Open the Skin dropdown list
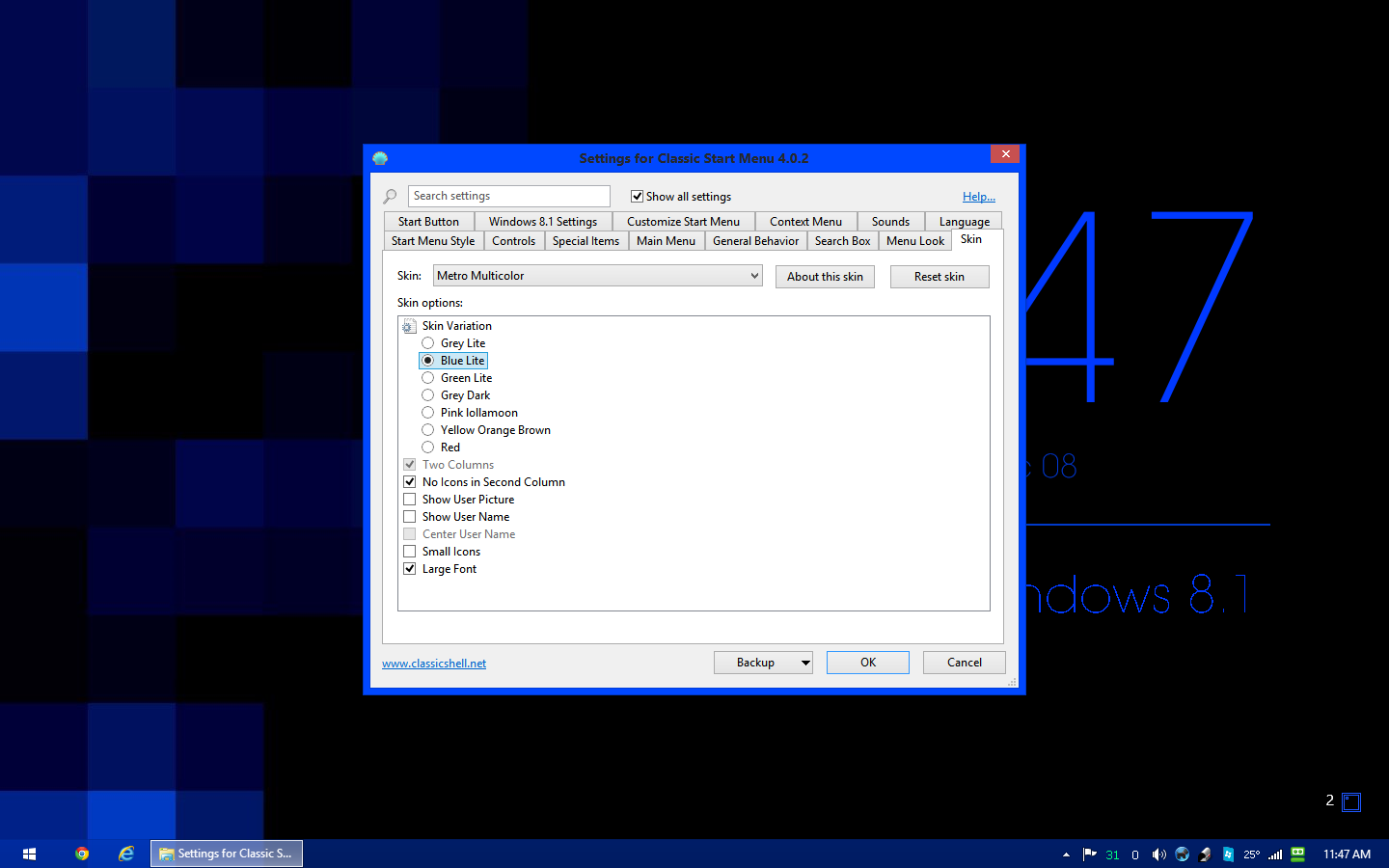This screenshot has width=1389, height=868. click(754, 276)
